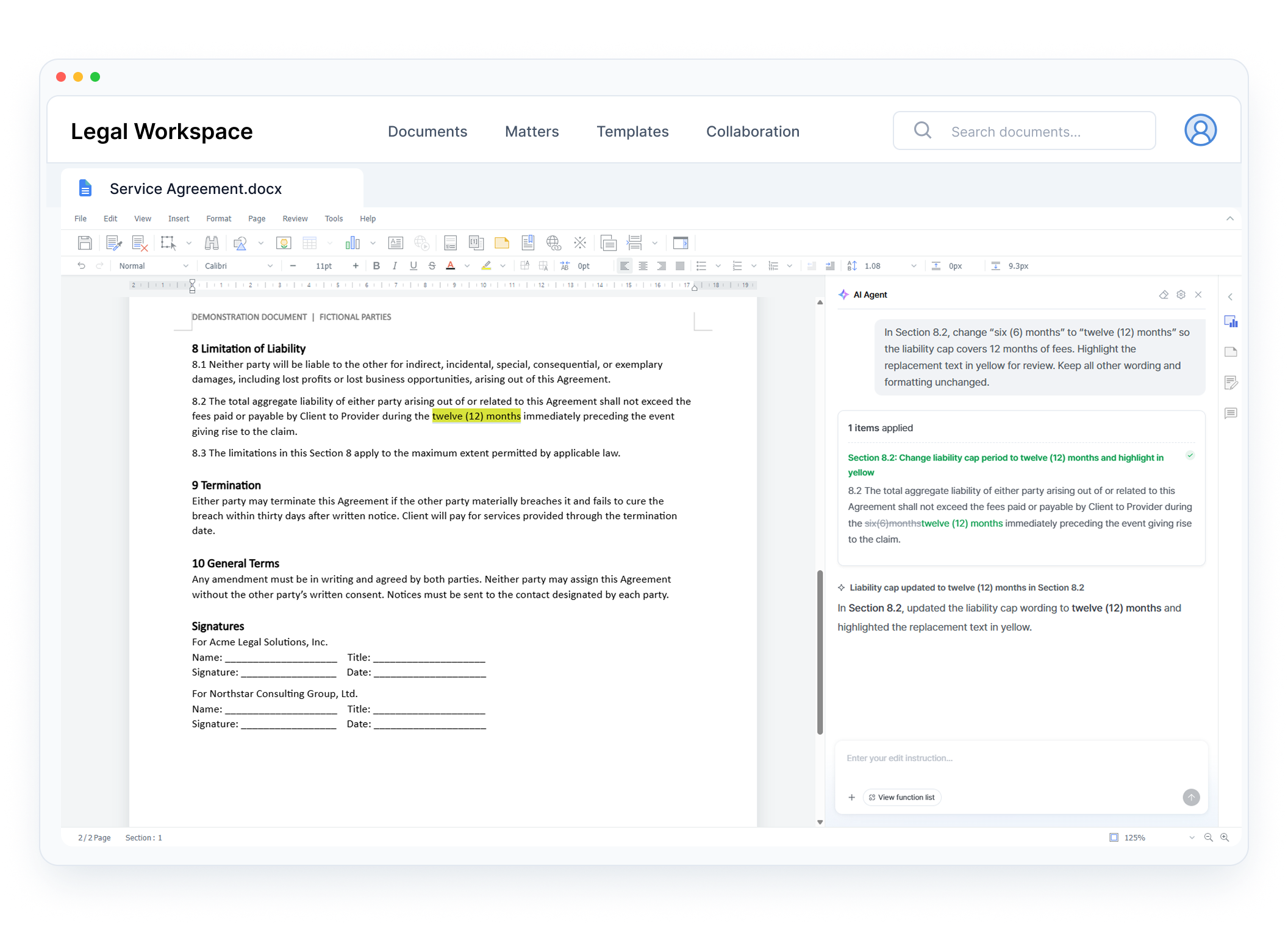Toggle justify alignment

679,266
